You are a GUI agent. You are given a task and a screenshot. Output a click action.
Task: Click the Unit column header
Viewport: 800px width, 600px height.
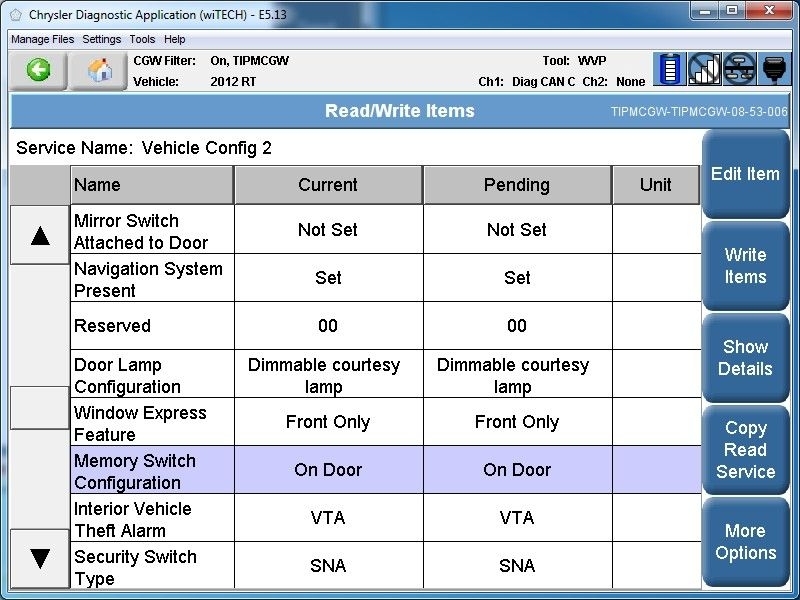pos(656,185)
